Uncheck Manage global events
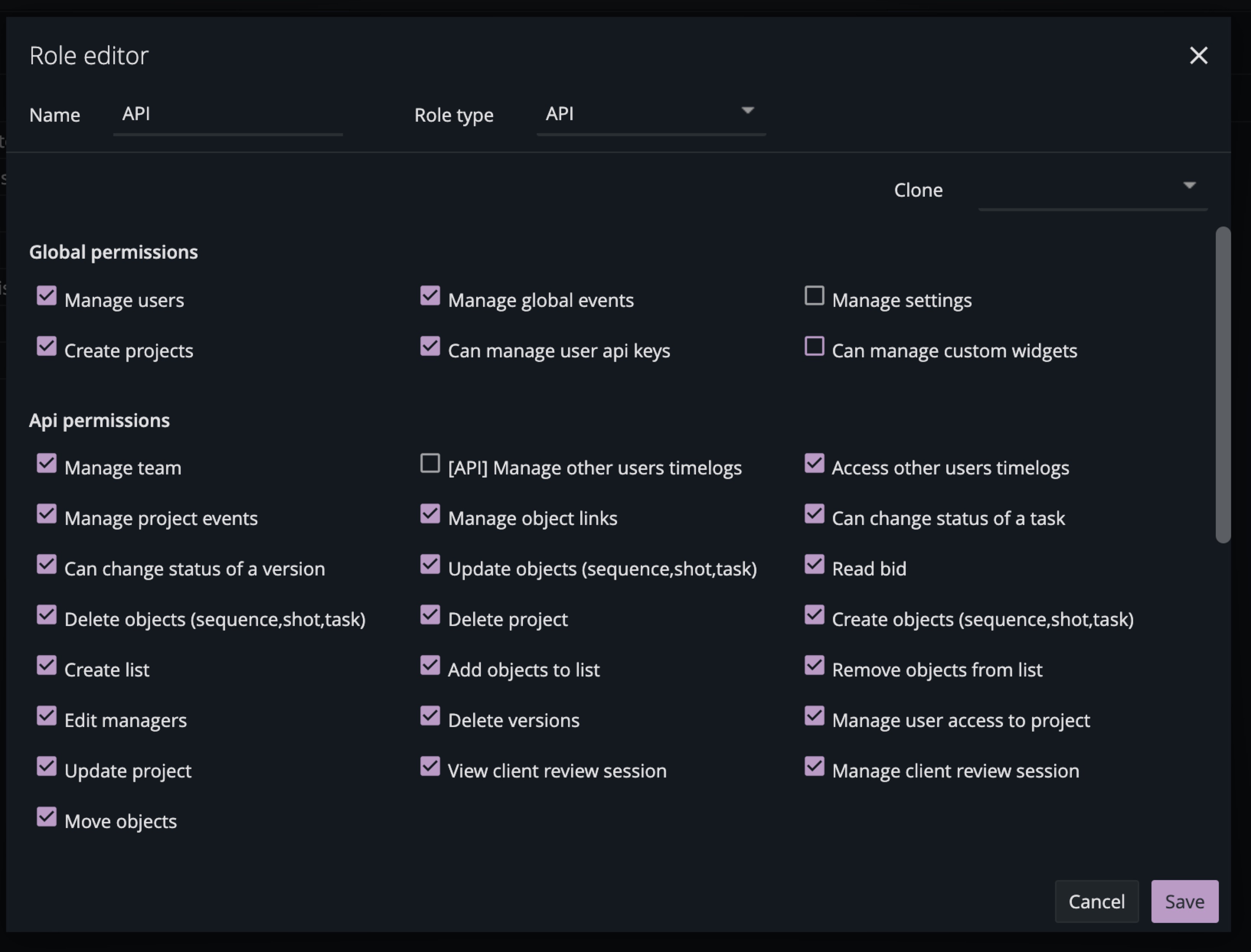The image size is (1251, 952). click(430, 296)
